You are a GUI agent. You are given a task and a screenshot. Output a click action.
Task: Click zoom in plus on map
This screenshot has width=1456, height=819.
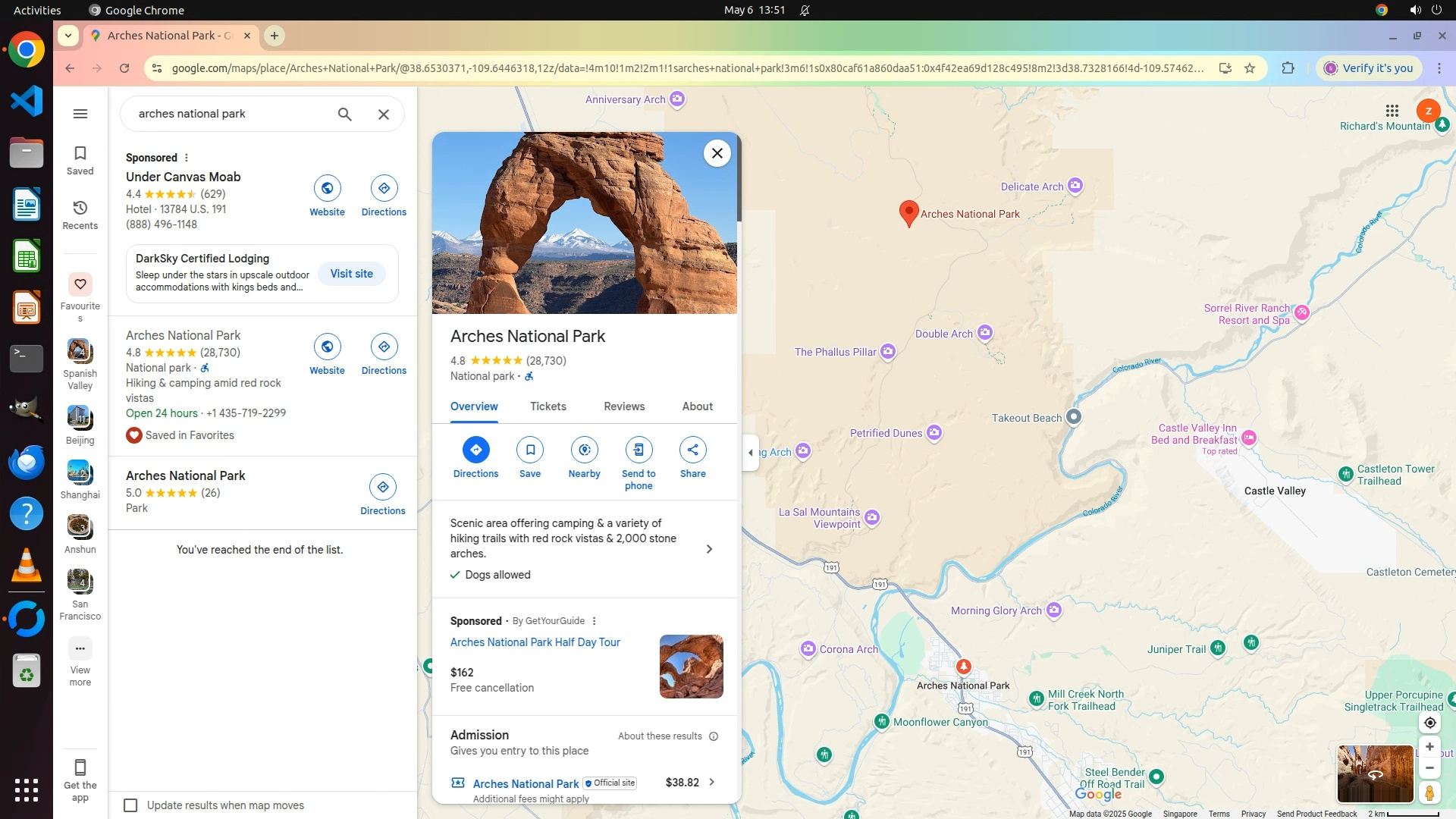click(1429, 747)
